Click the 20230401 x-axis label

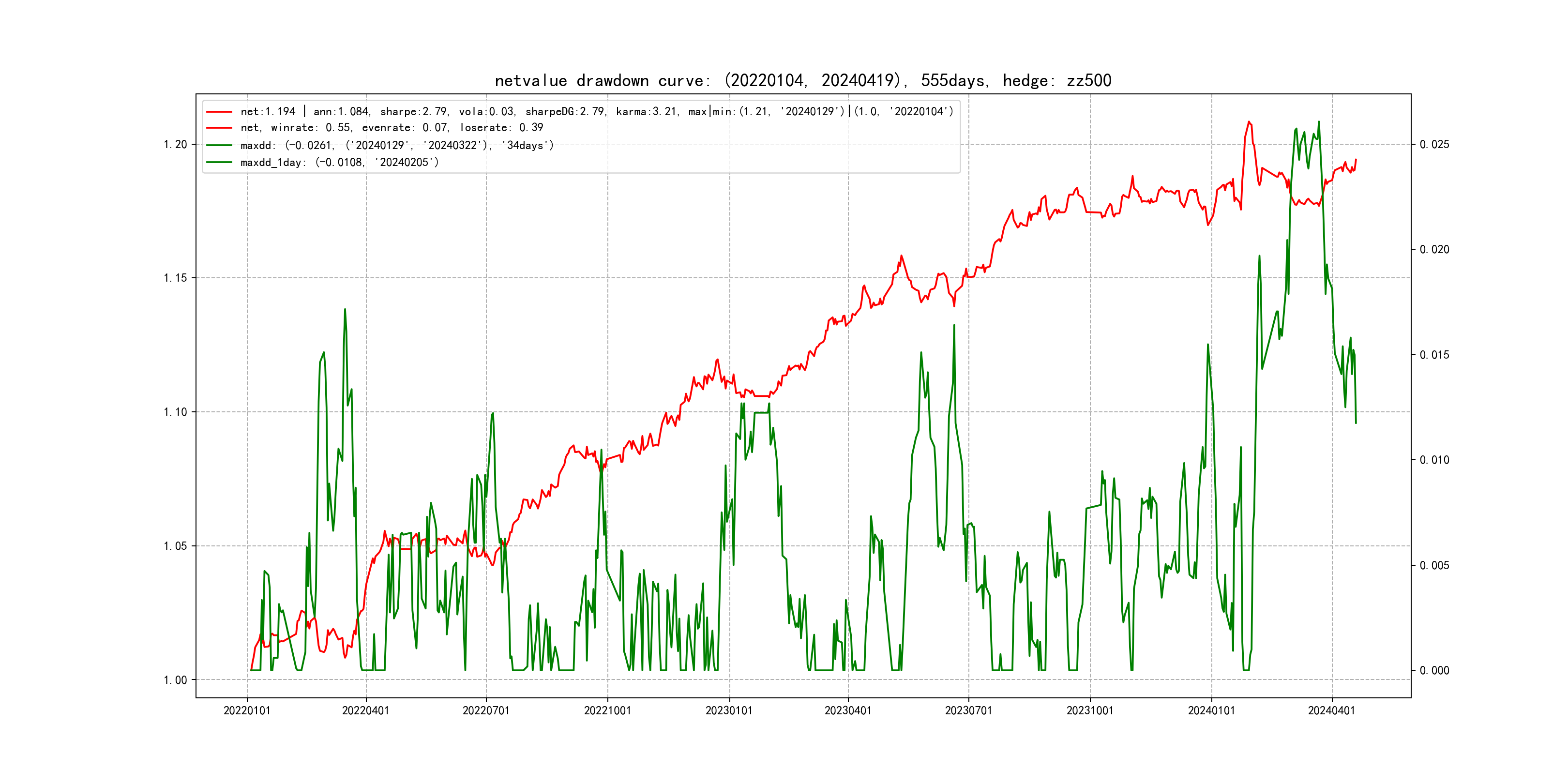pos(848,711)
